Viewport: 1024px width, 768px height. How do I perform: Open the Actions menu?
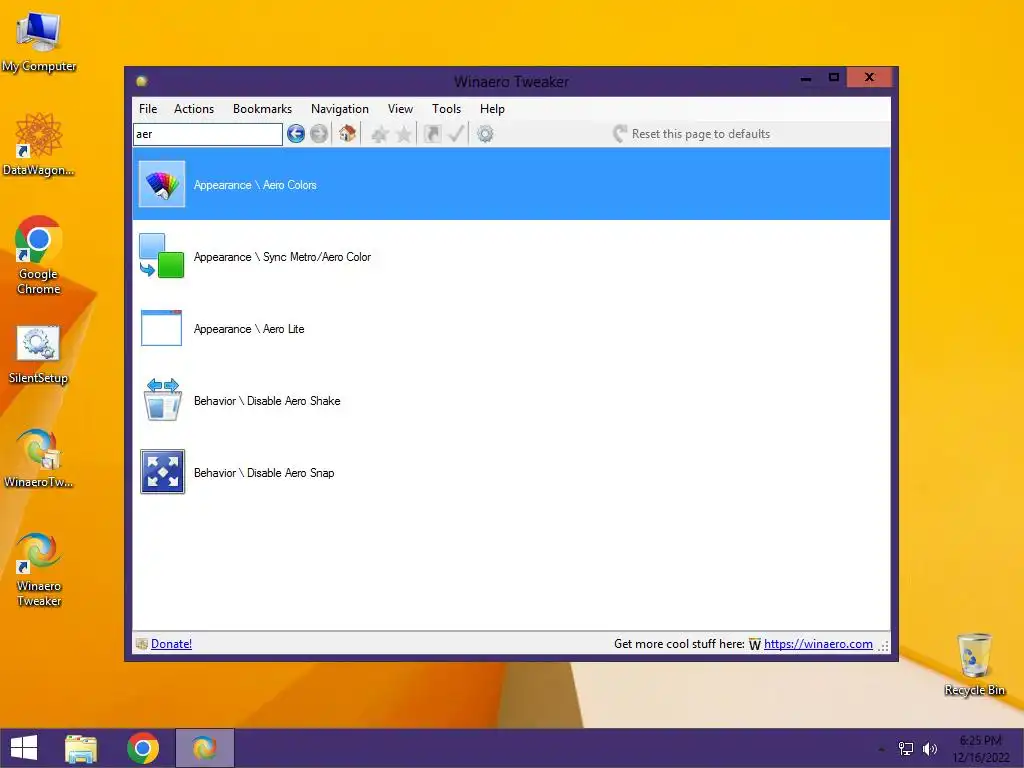[x=194, y=109]
